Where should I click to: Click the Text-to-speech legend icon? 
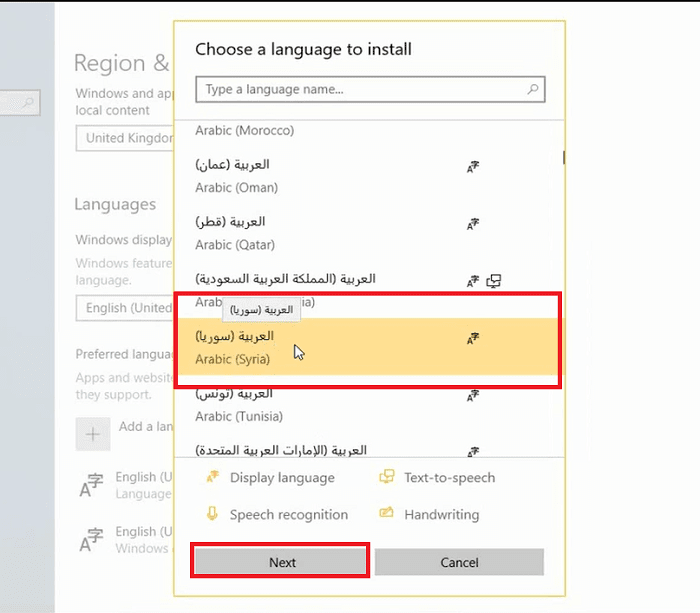[387, 478]
